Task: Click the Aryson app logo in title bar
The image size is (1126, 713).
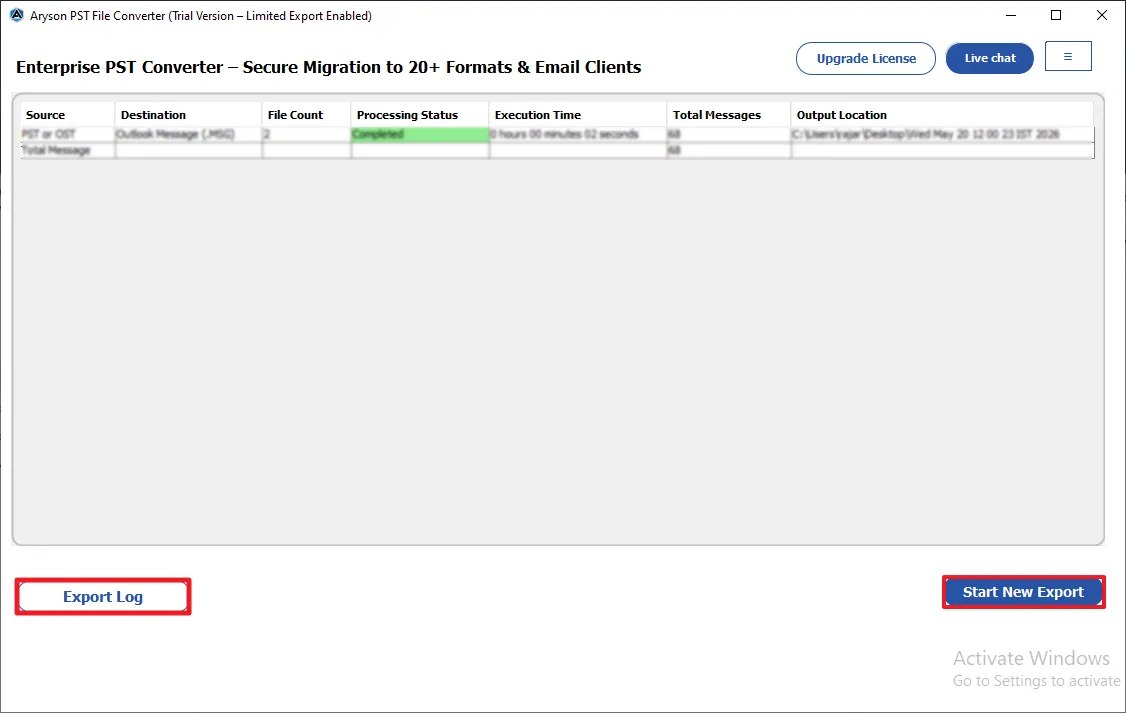Action: pos(17,15)
